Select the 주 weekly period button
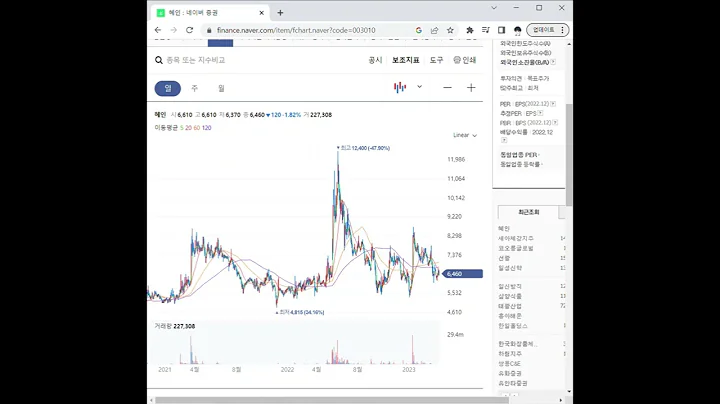The image size is (720, 404). pos(194,88)
